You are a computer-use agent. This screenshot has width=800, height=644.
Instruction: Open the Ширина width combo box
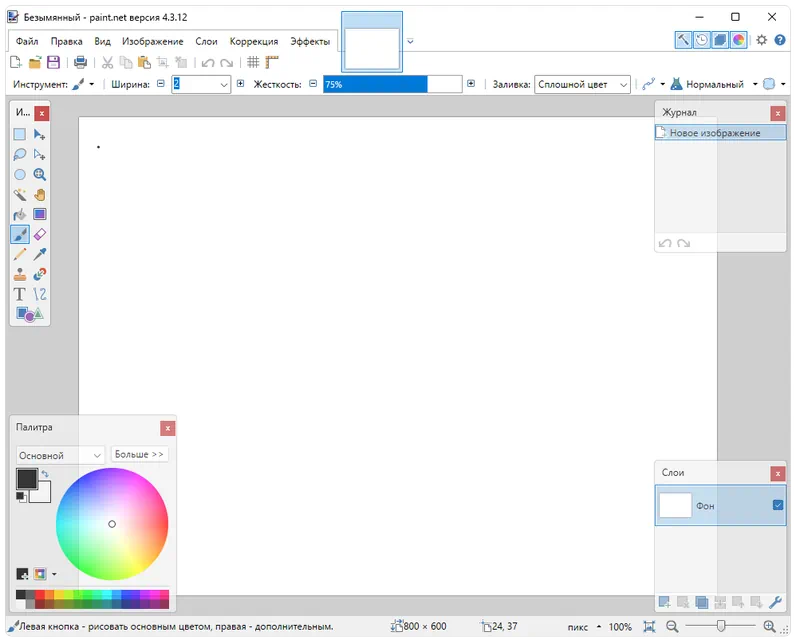[201, 84]
